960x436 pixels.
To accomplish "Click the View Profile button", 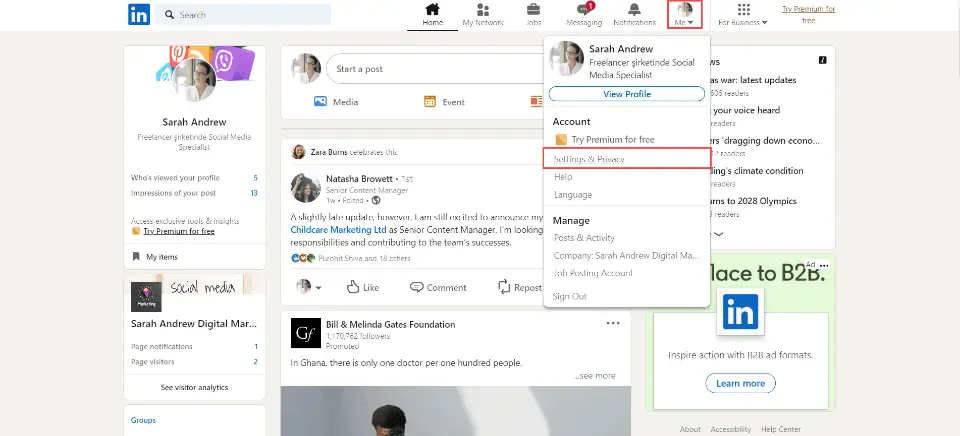I will pyautogui.click(x=627, y=94).
